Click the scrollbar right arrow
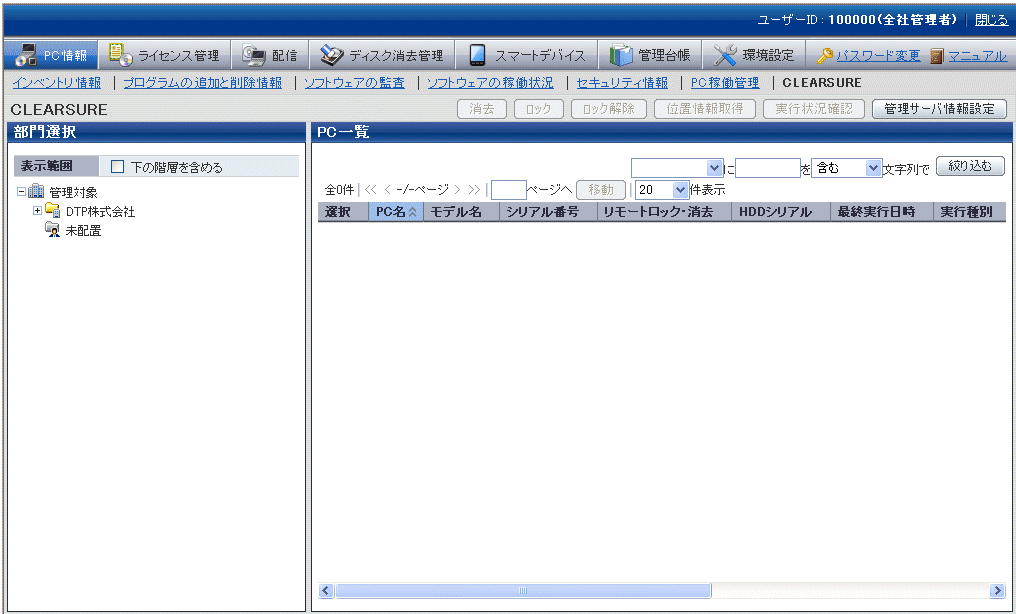 tap(997, 591)
